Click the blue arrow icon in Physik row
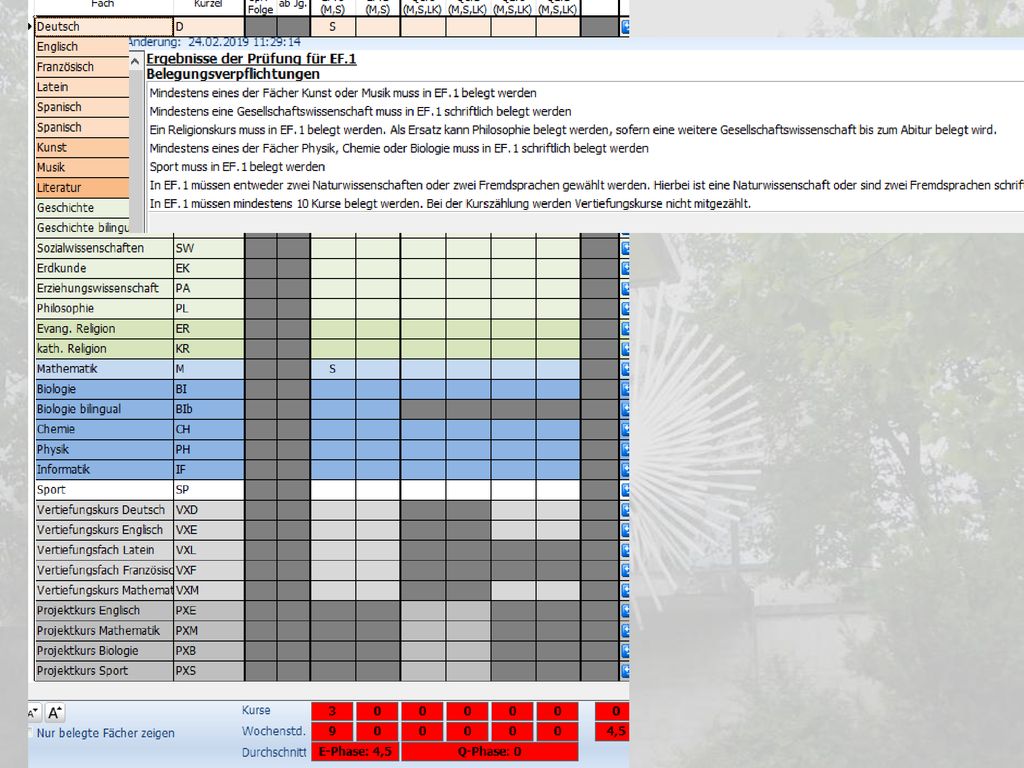The height and width of the screenshot is (768, 1024). pyautogui.click(x=625, y=449)
